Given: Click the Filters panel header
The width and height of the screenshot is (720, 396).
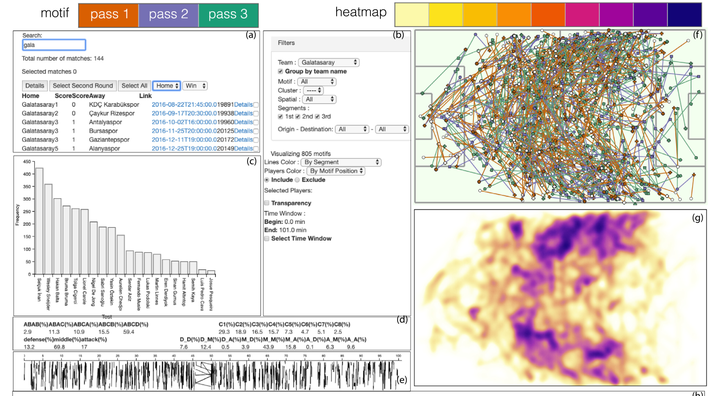Looking at the screenshot, I should click(340, 43).
